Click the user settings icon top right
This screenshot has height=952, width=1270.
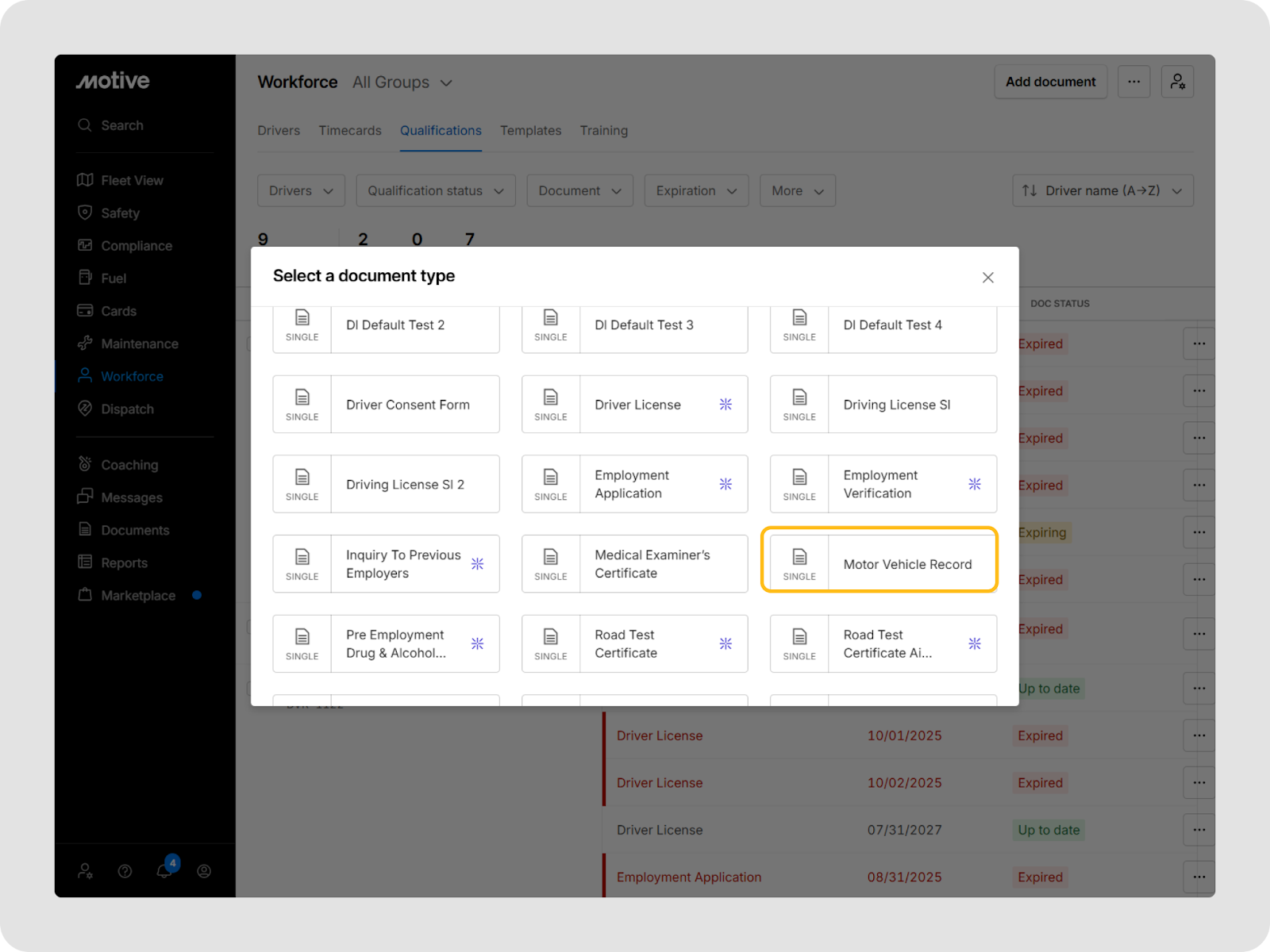[1177, 82]
